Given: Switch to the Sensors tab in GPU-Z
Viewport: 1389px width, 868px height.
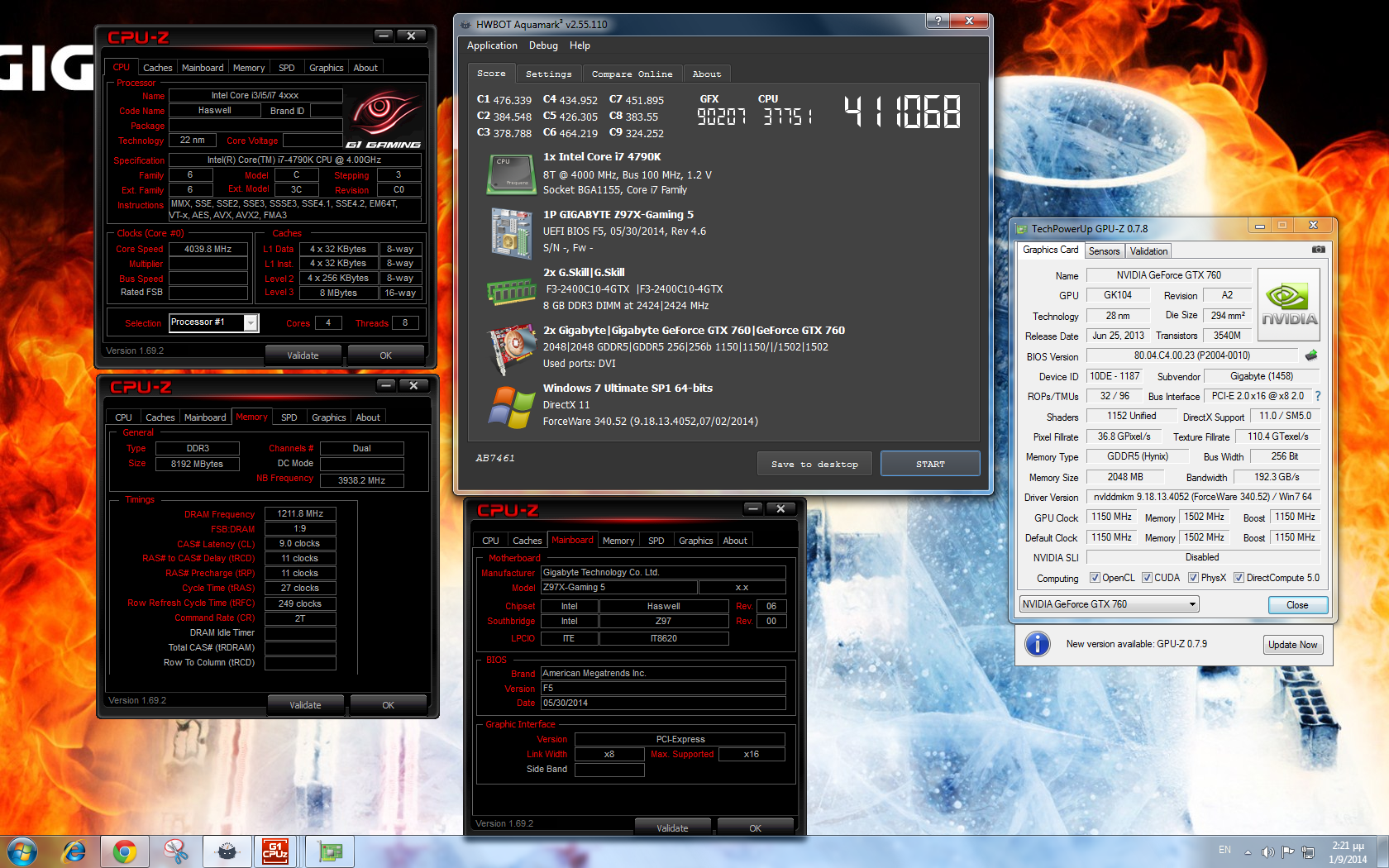Looking at the screenshot, I should pyautogui.click(x=1104, y=251).
